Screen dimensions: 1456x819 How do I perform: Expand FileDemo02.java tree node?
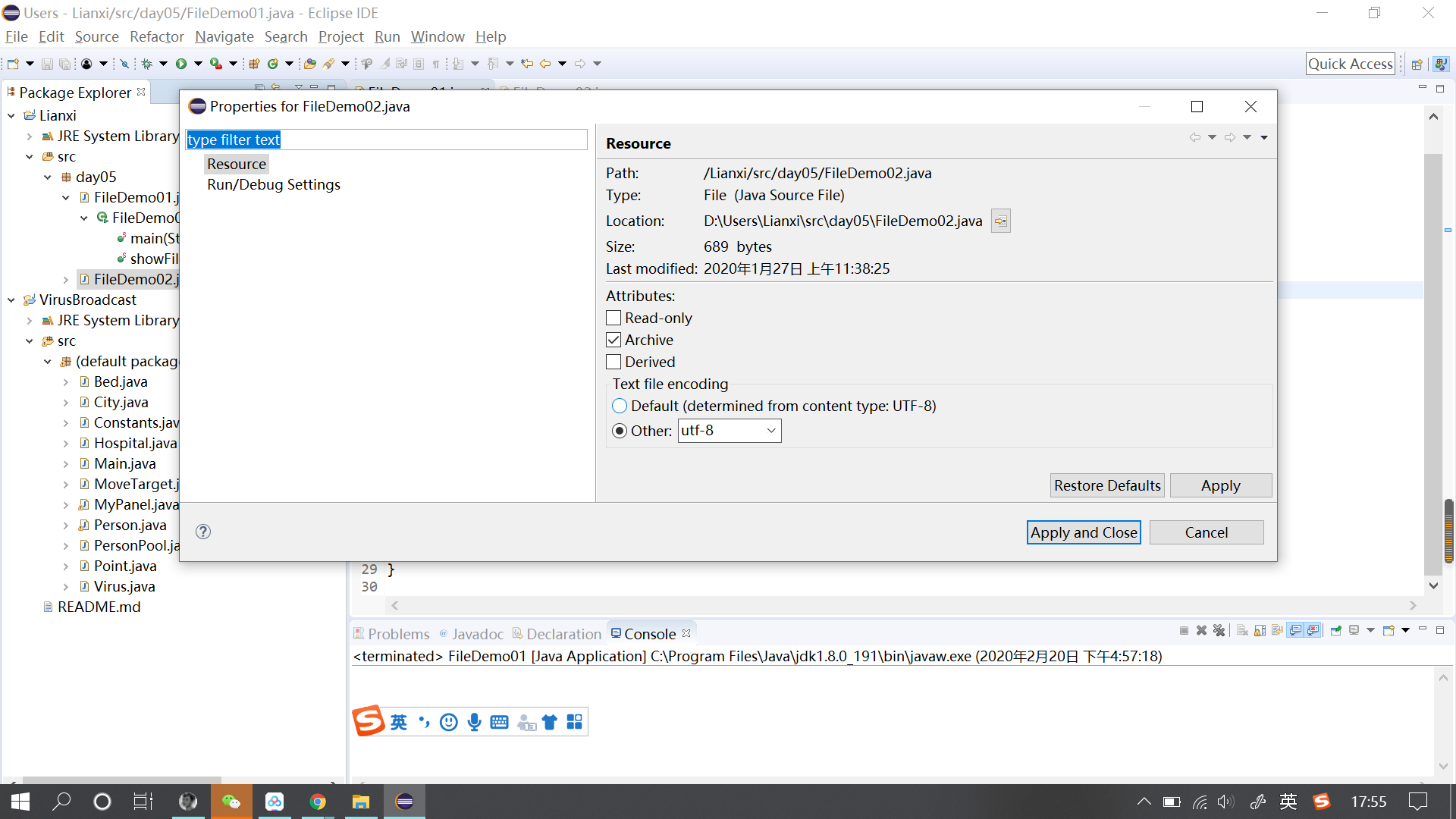click(66, 280)
